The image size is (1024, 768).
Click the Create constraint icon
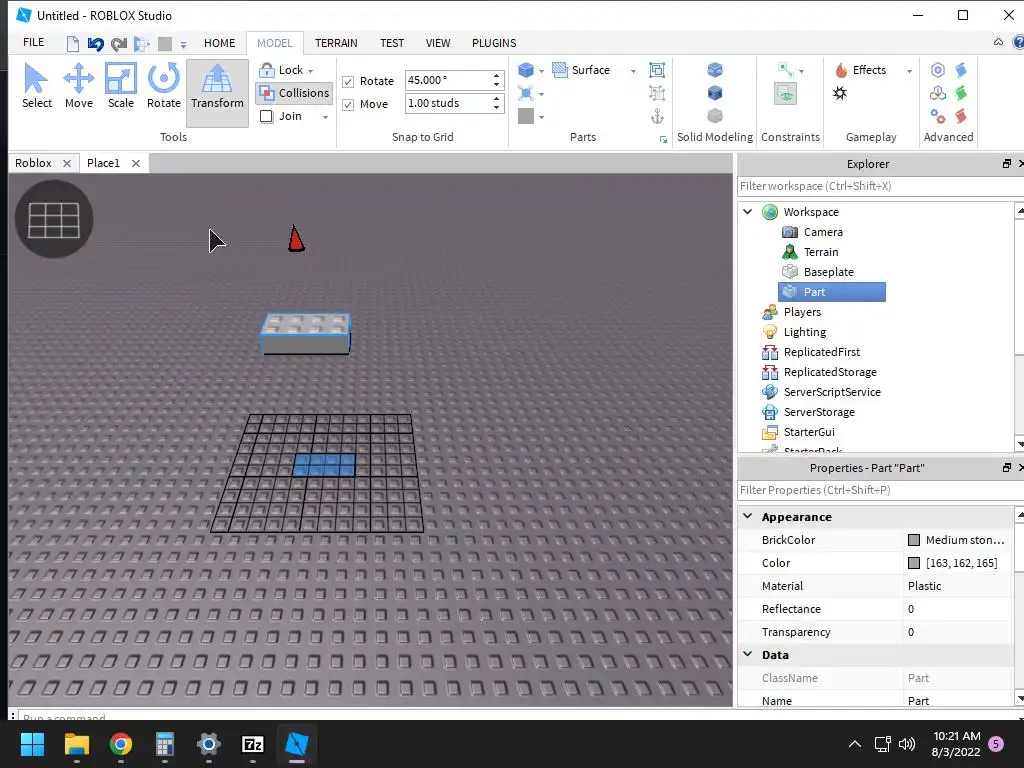point(786,70)
